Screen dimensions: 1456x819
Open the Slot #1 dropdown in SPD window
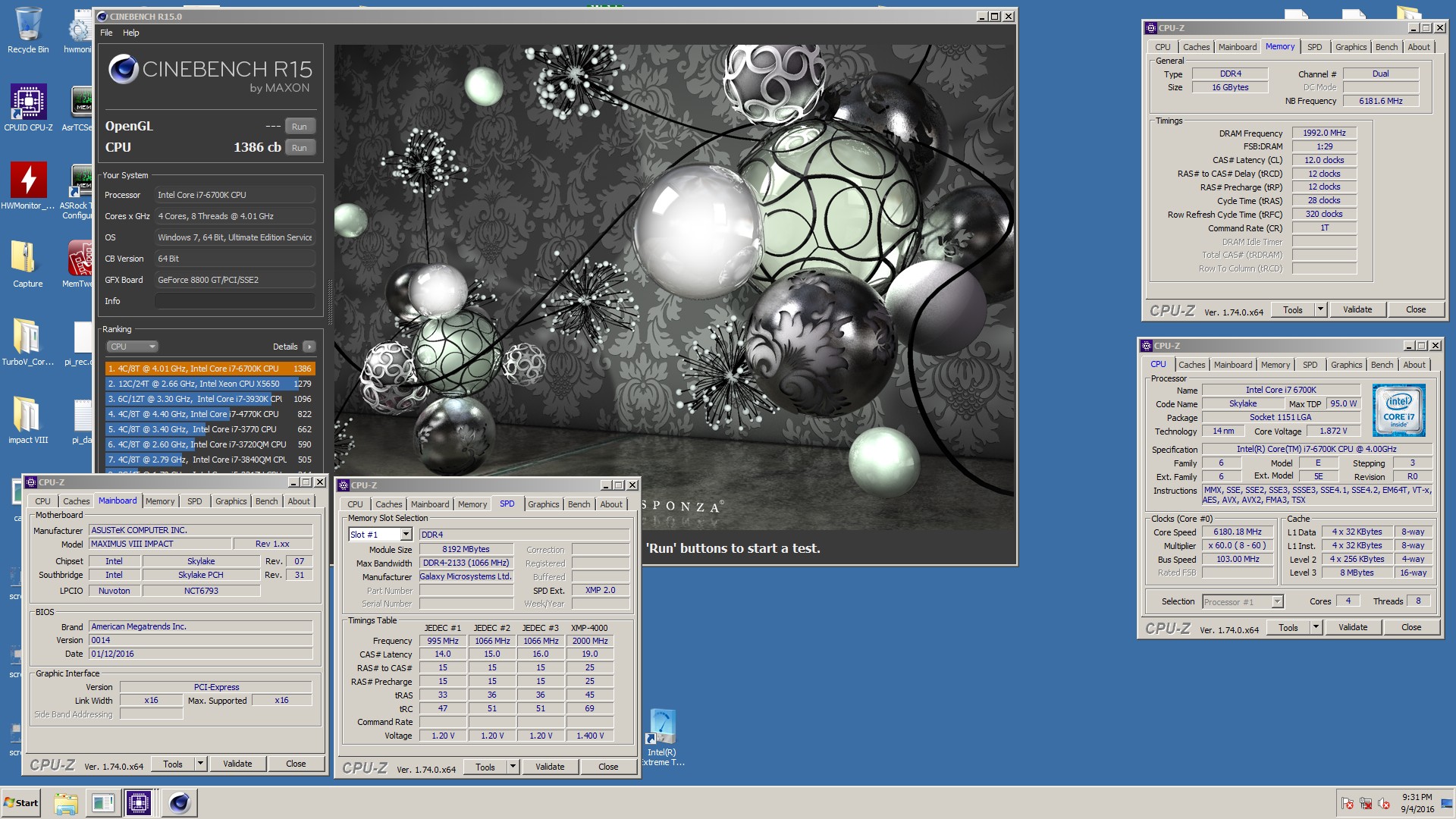(x=406, y=535)
